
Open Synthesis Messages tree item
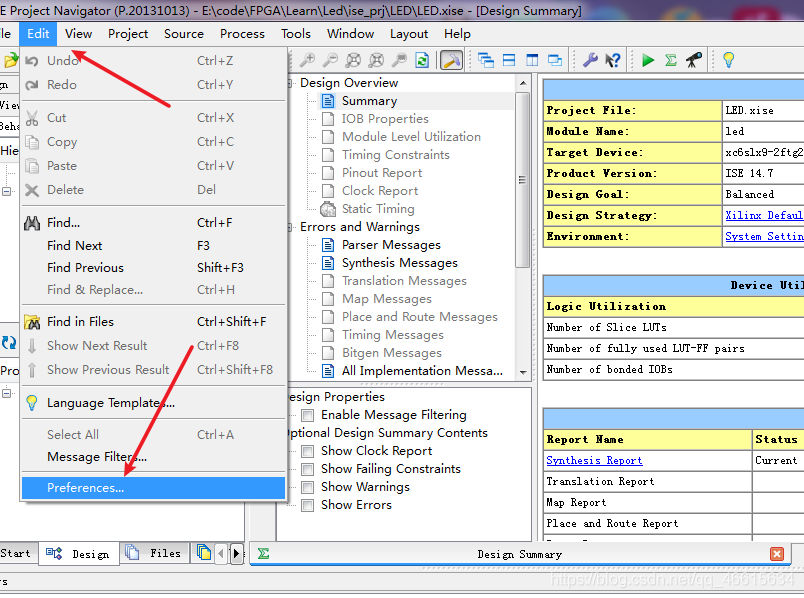399,263
